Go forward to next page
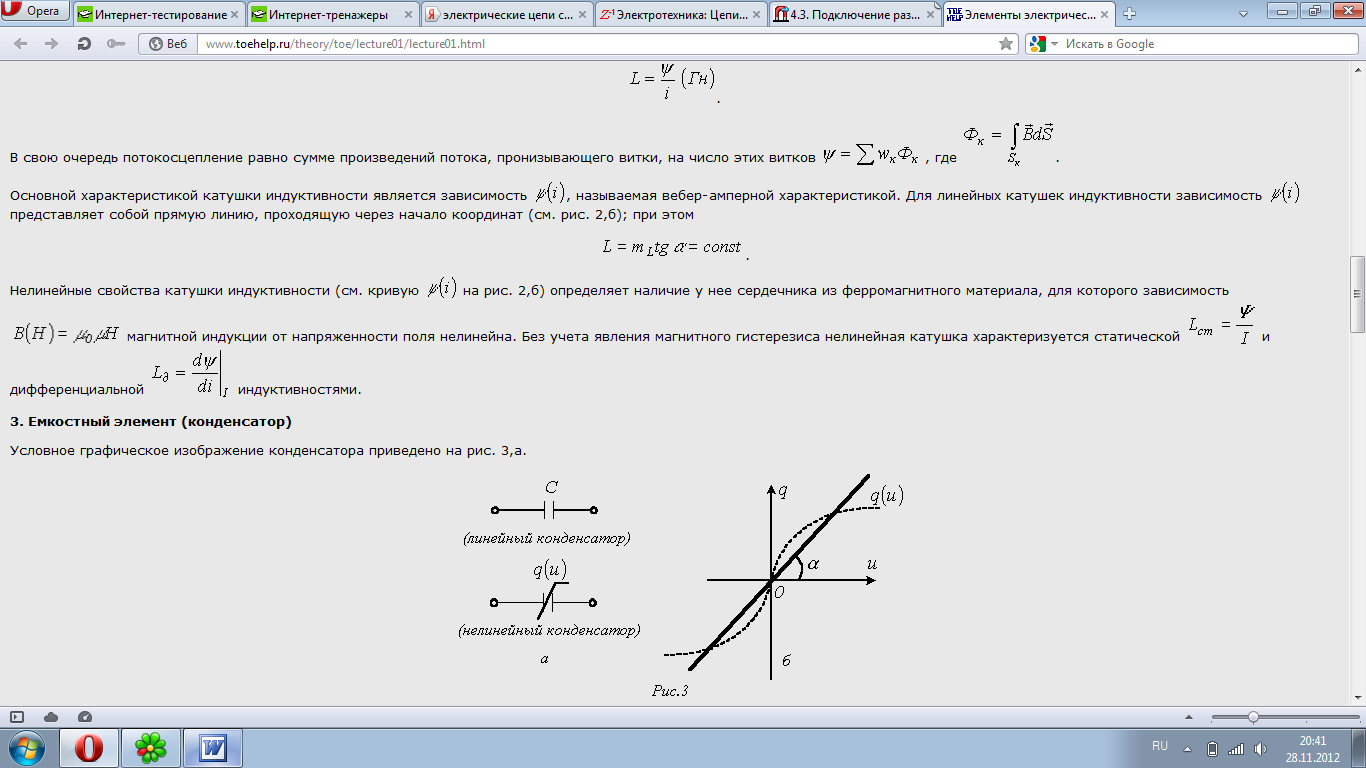1366x768 pixels. pos(52,44)
